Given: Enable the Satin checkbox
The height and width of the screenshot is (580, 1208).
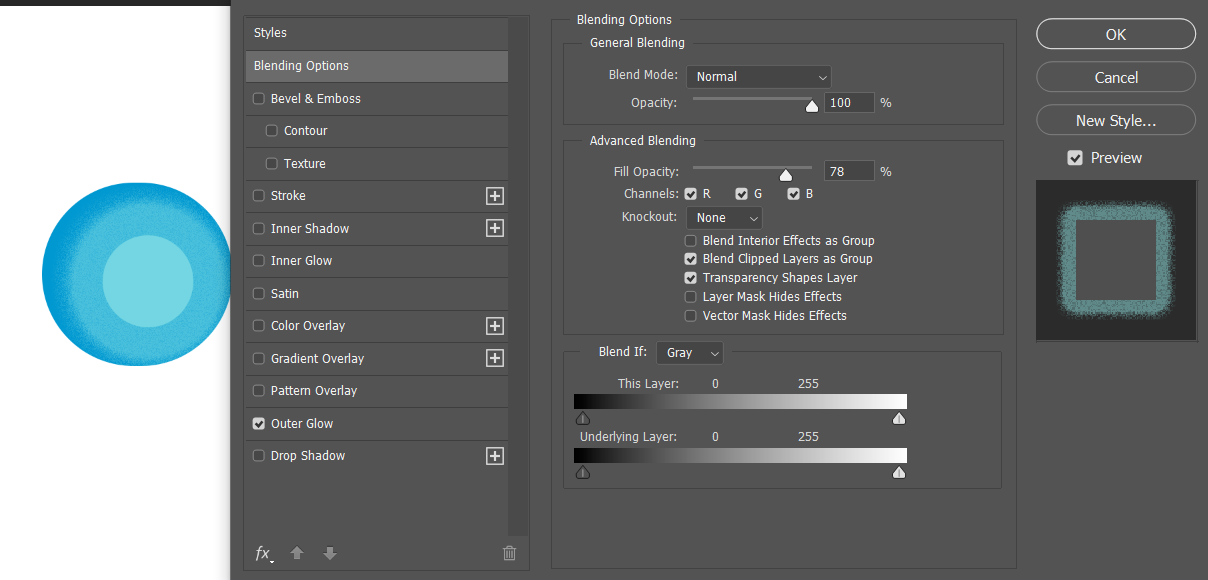Looking at the screenshot, I should [x=259, y=294].
